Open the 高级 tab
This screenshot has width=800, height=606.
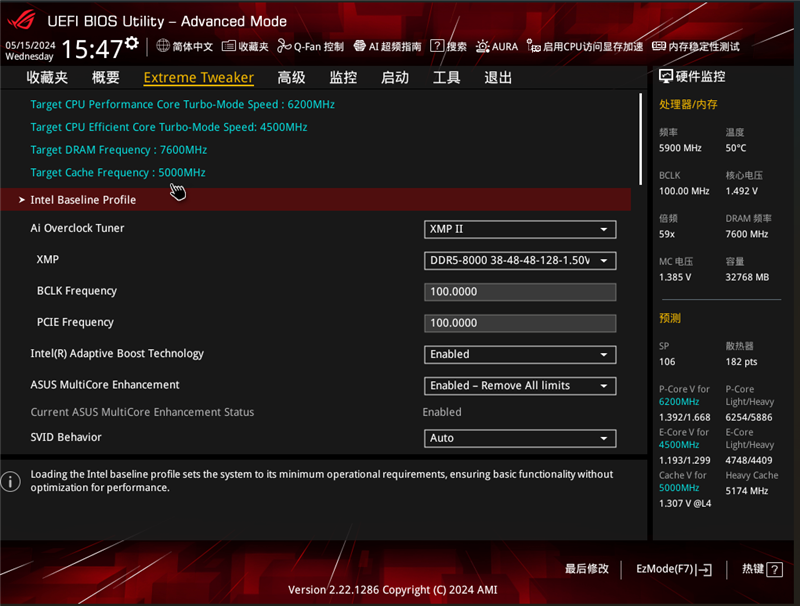pyautogui.click(x=291, y=78)
